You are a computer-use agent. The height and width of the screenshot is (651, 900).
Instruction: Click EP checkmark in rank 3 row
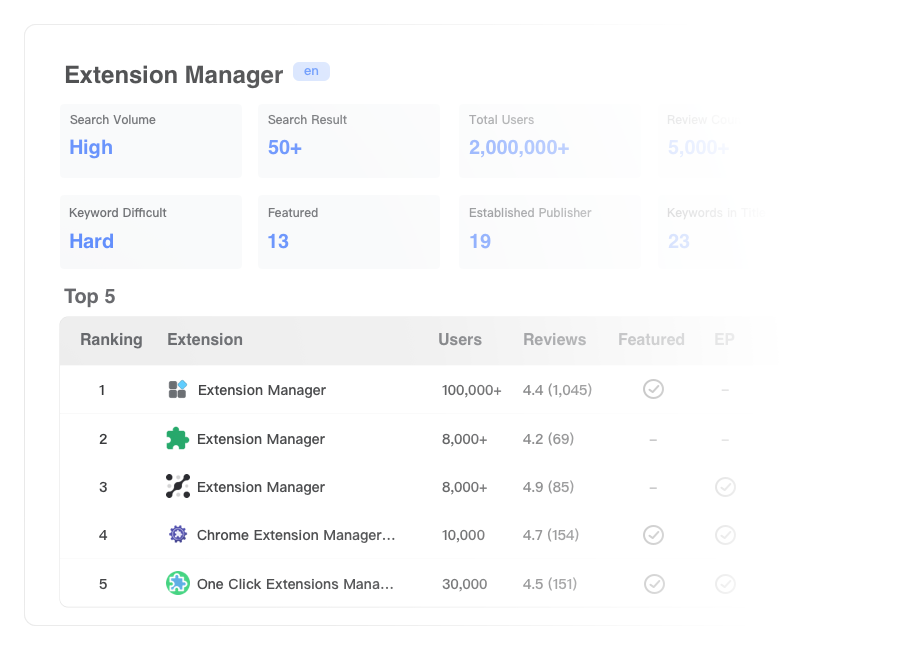tap(726, 487)
